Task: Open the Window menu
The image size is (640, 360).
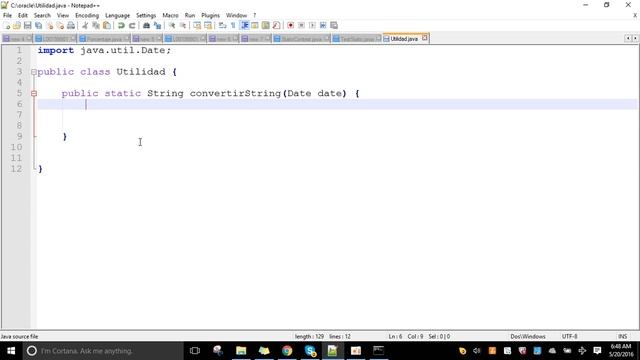Action: point(236,15)
